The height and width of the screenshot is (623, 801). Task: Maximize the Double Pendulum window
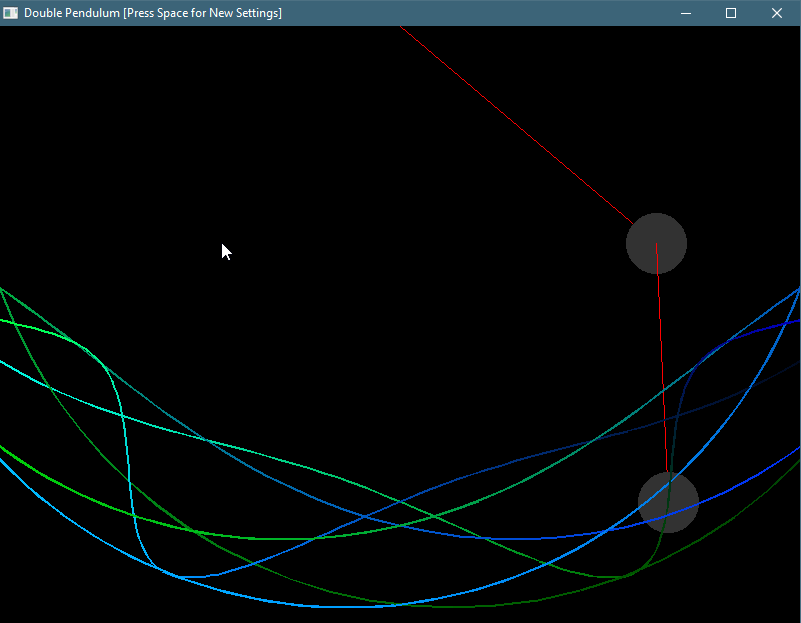click(731, 13)
